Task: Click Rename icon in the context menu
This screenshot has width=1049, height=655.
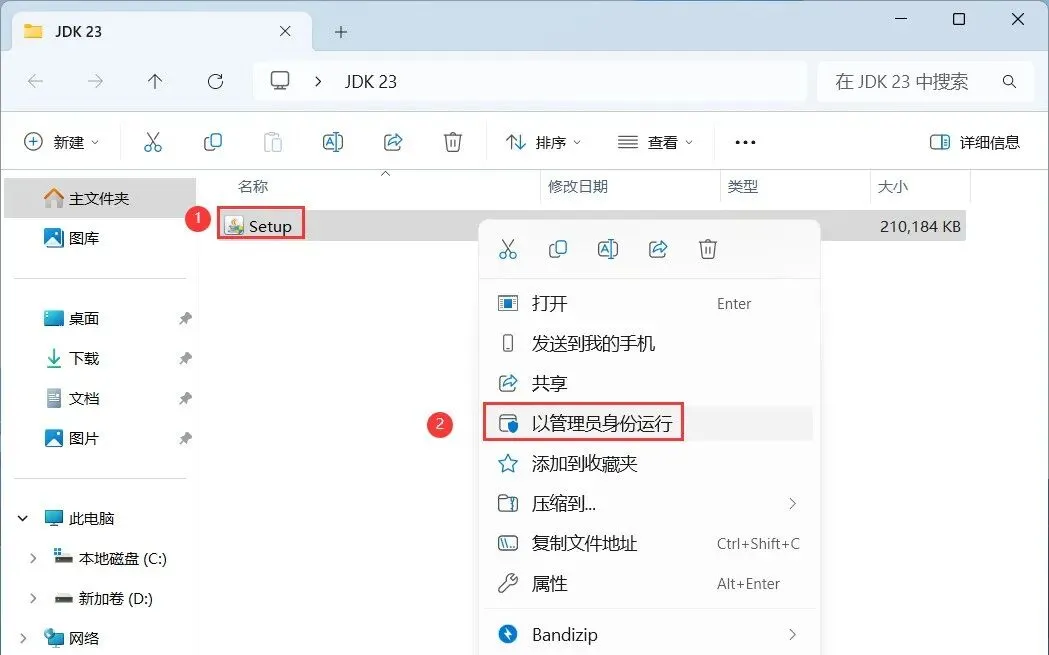Action: 607,250
